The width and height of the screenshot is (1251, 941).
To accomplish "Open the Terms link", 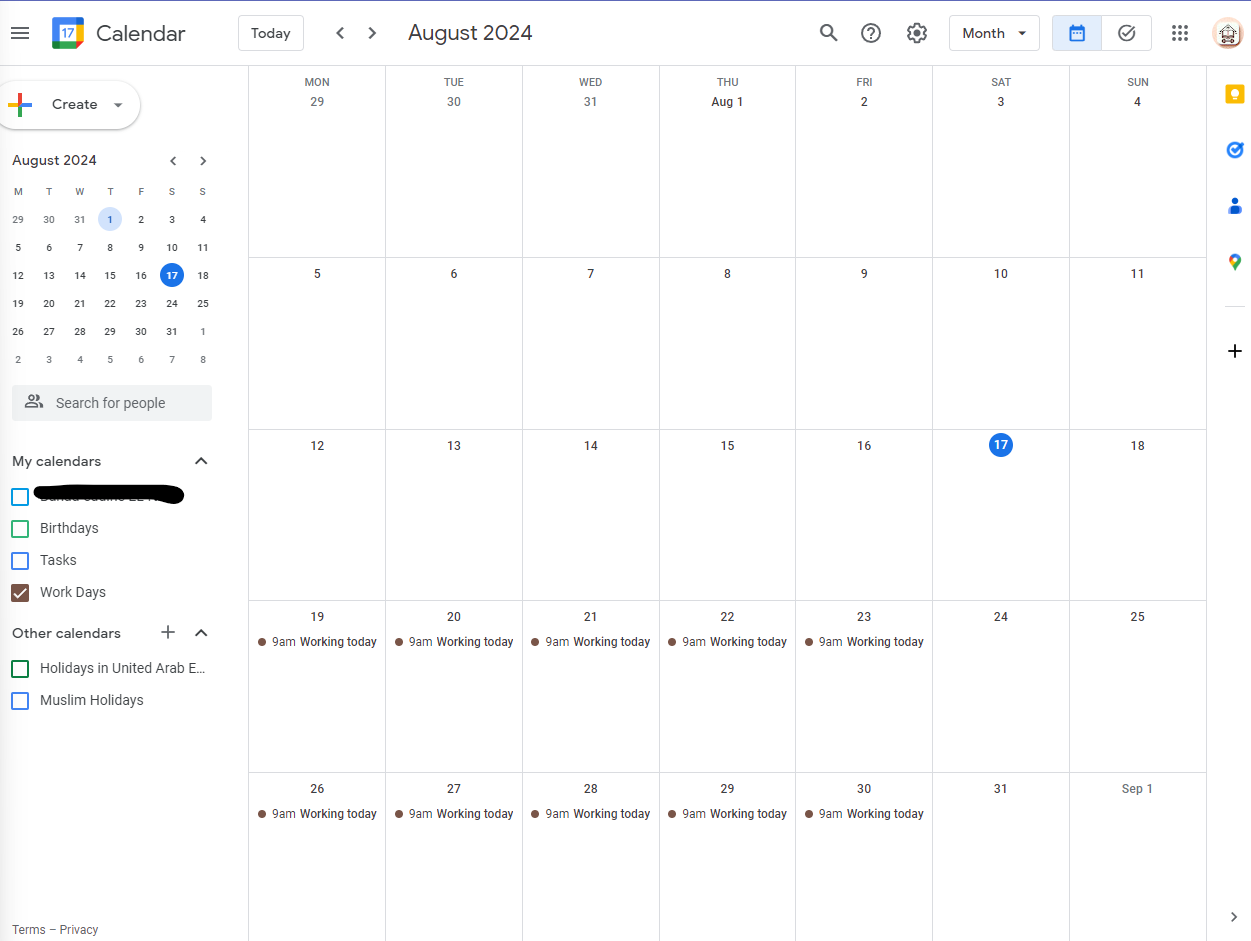I will (x=29, y=929).
